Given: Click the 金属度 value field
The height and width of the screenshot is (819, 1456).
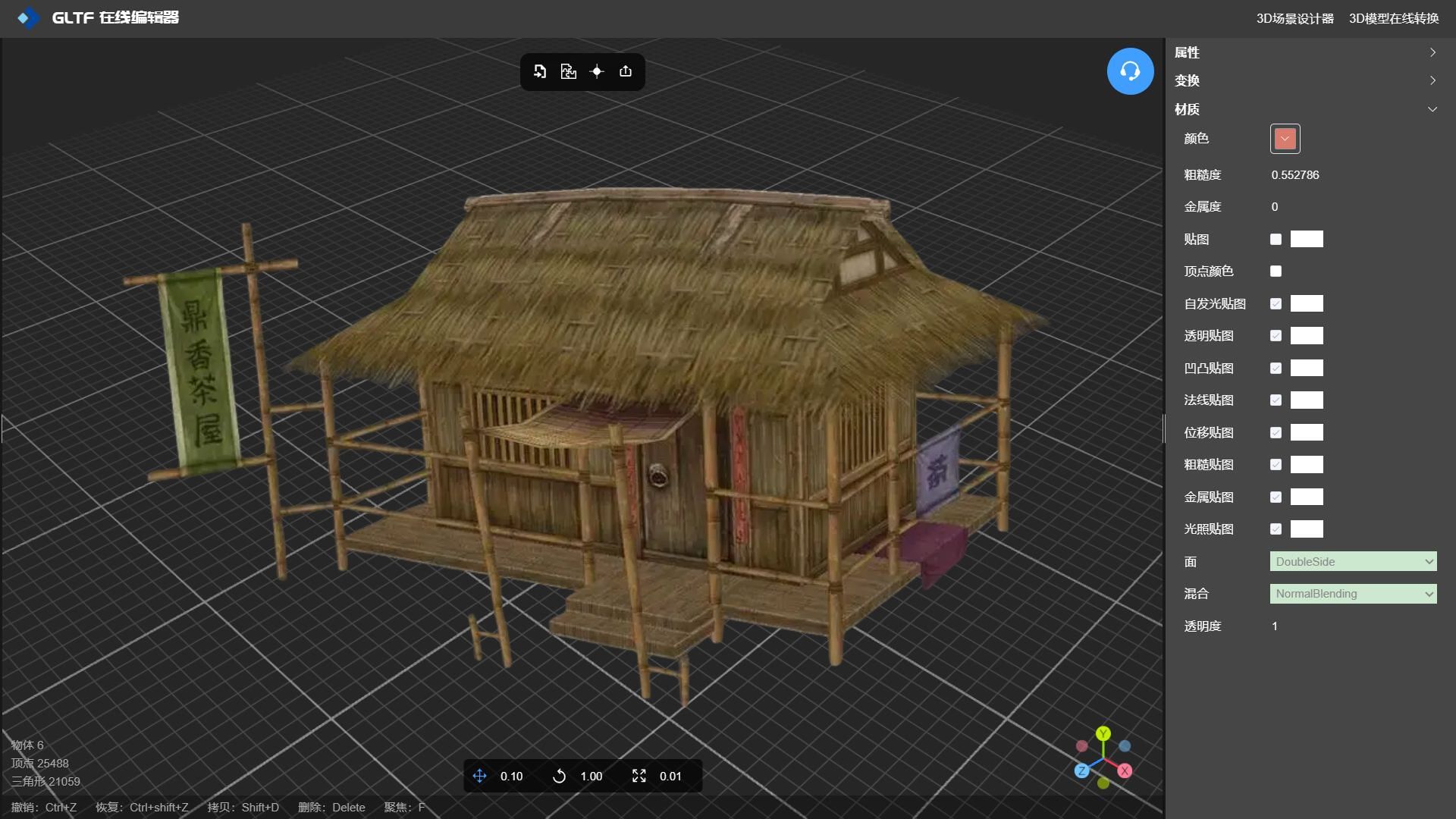Looking at the screenshot, I should (x=1275, y=206).
